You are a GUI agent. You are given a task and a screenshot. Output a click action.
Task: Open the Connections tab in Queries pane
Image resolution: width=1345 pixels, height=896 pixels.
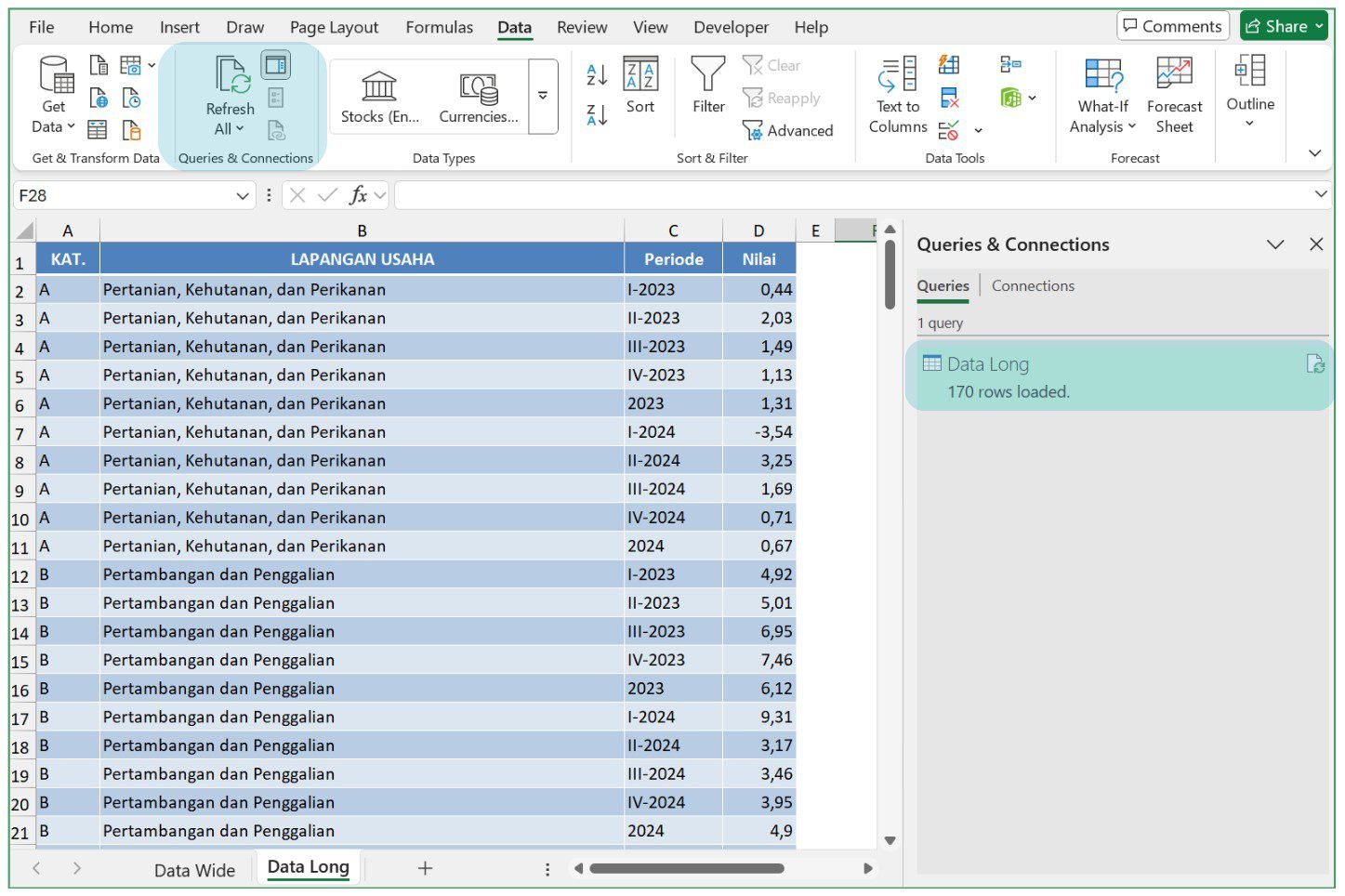tap(1032, 285)
